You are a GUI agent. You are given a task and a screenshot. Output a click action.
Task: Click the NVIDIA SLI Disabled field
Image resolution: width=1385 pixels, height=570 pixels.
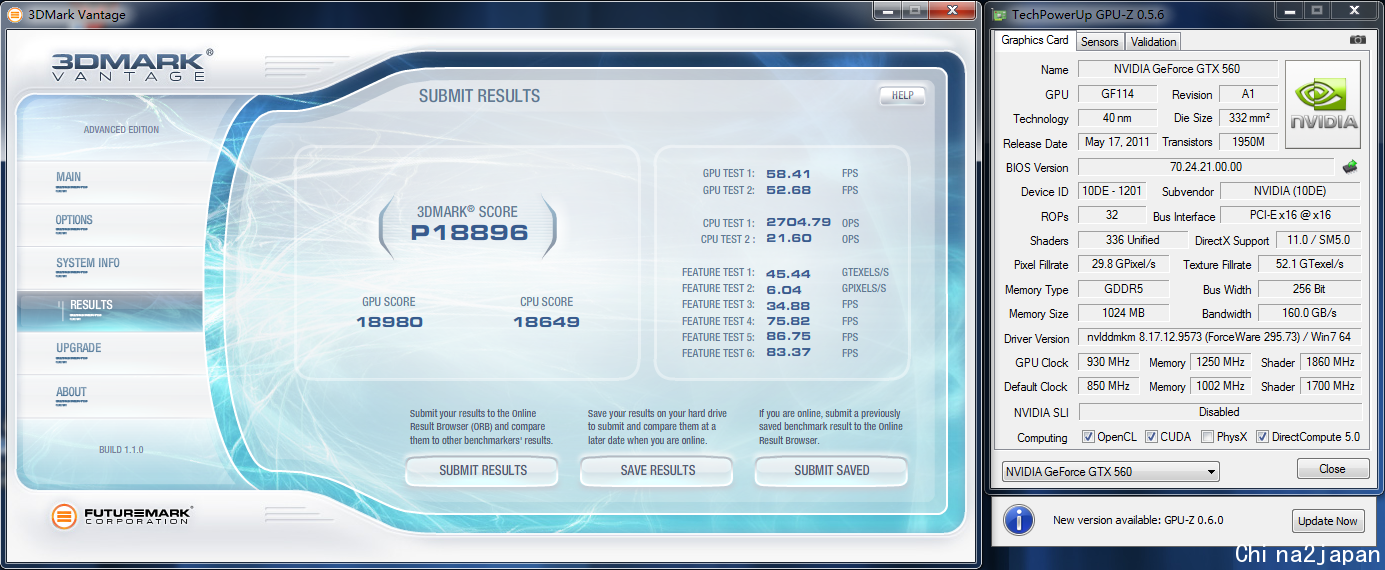point(1219,411)
